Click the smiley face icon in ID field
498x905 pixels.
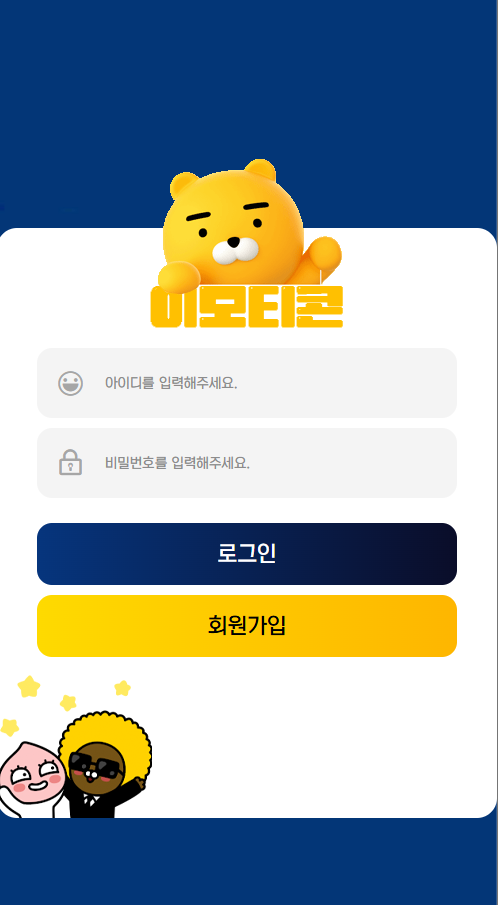tap(70, 383)
